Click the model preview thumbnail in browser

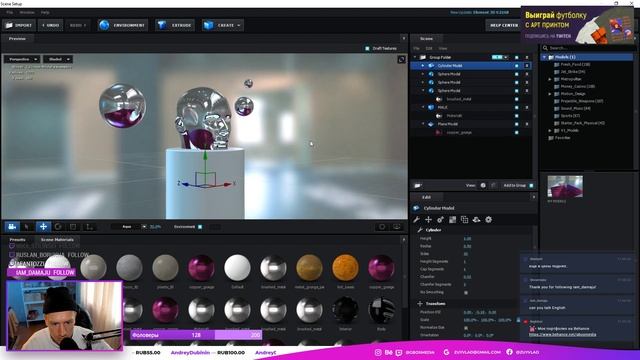tap(565, 187)
